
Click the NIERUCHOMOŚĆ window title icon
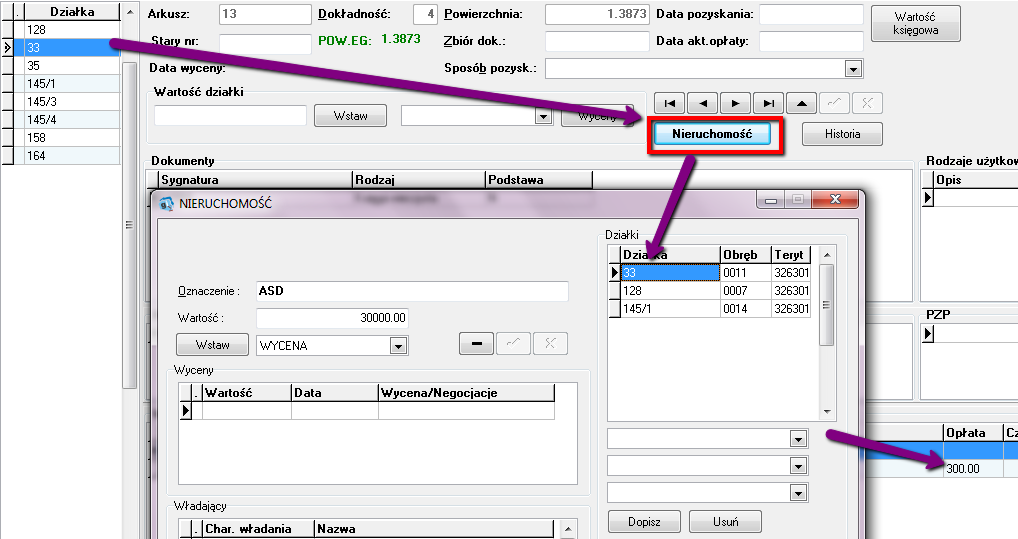pyautogui.click(x=167, y=203)
